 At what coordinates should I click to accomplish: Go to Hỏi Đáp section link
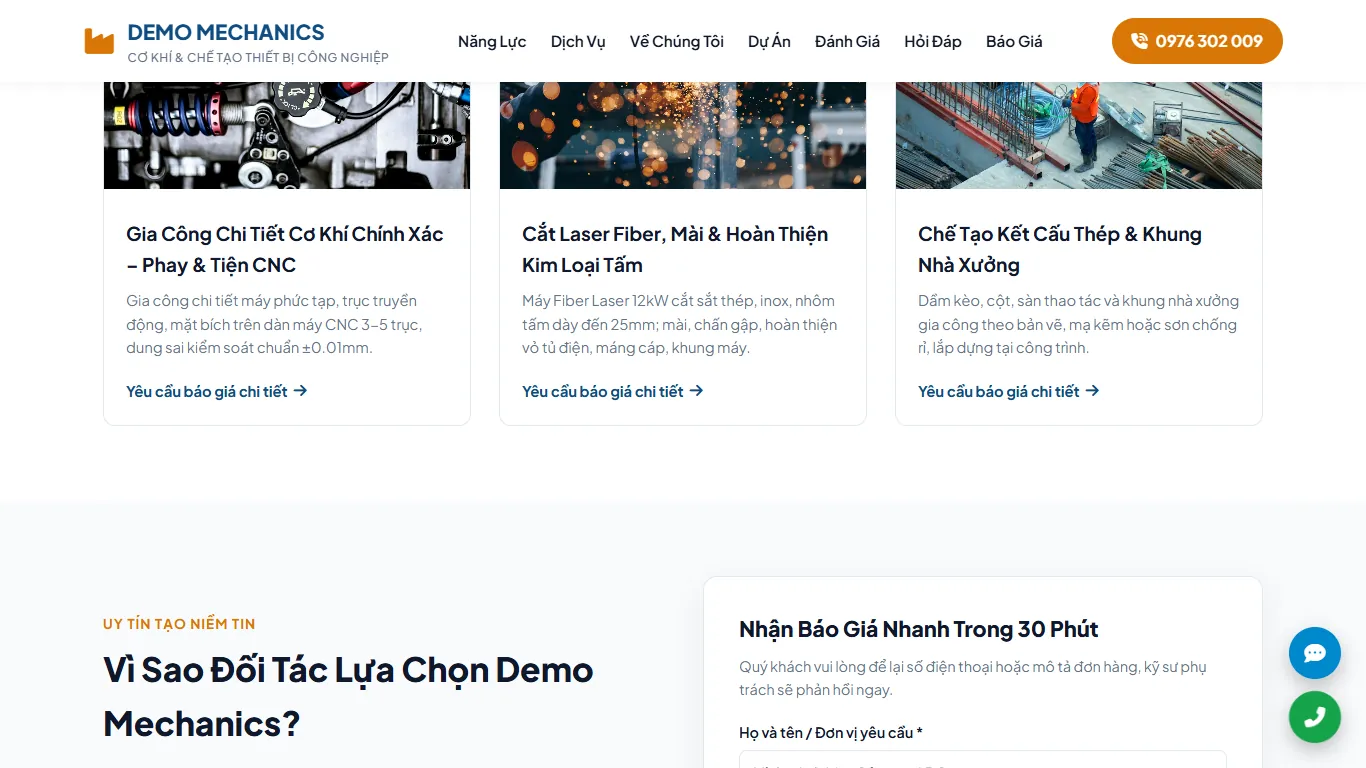point(933,41)
